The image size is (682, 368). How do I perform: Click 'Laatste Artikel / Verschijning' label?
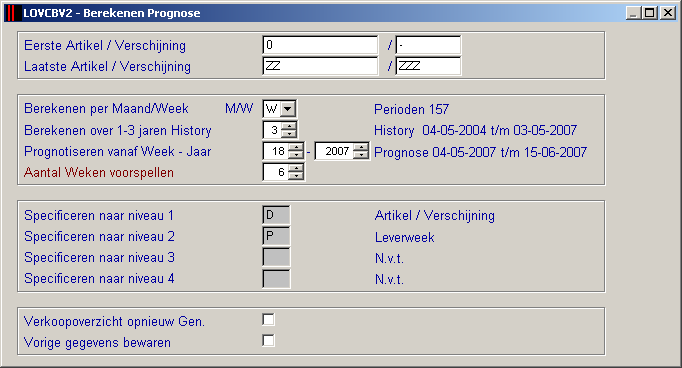point(107,67)
